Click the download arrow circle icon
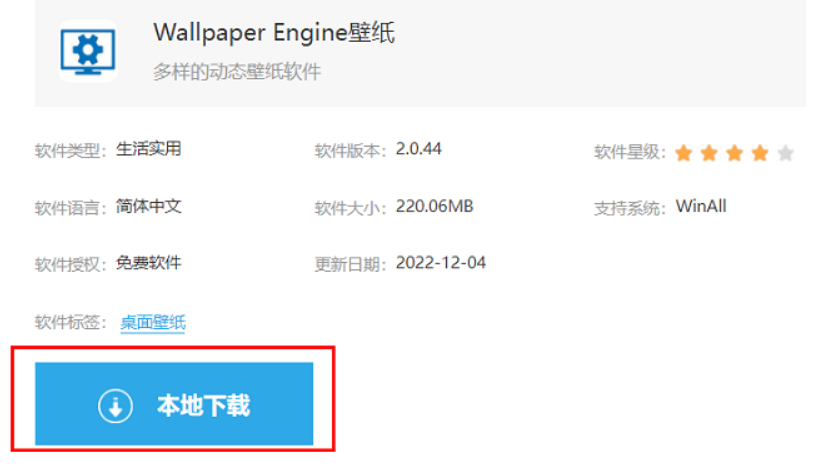Screen dimensions: 825x469 point(115,406)
